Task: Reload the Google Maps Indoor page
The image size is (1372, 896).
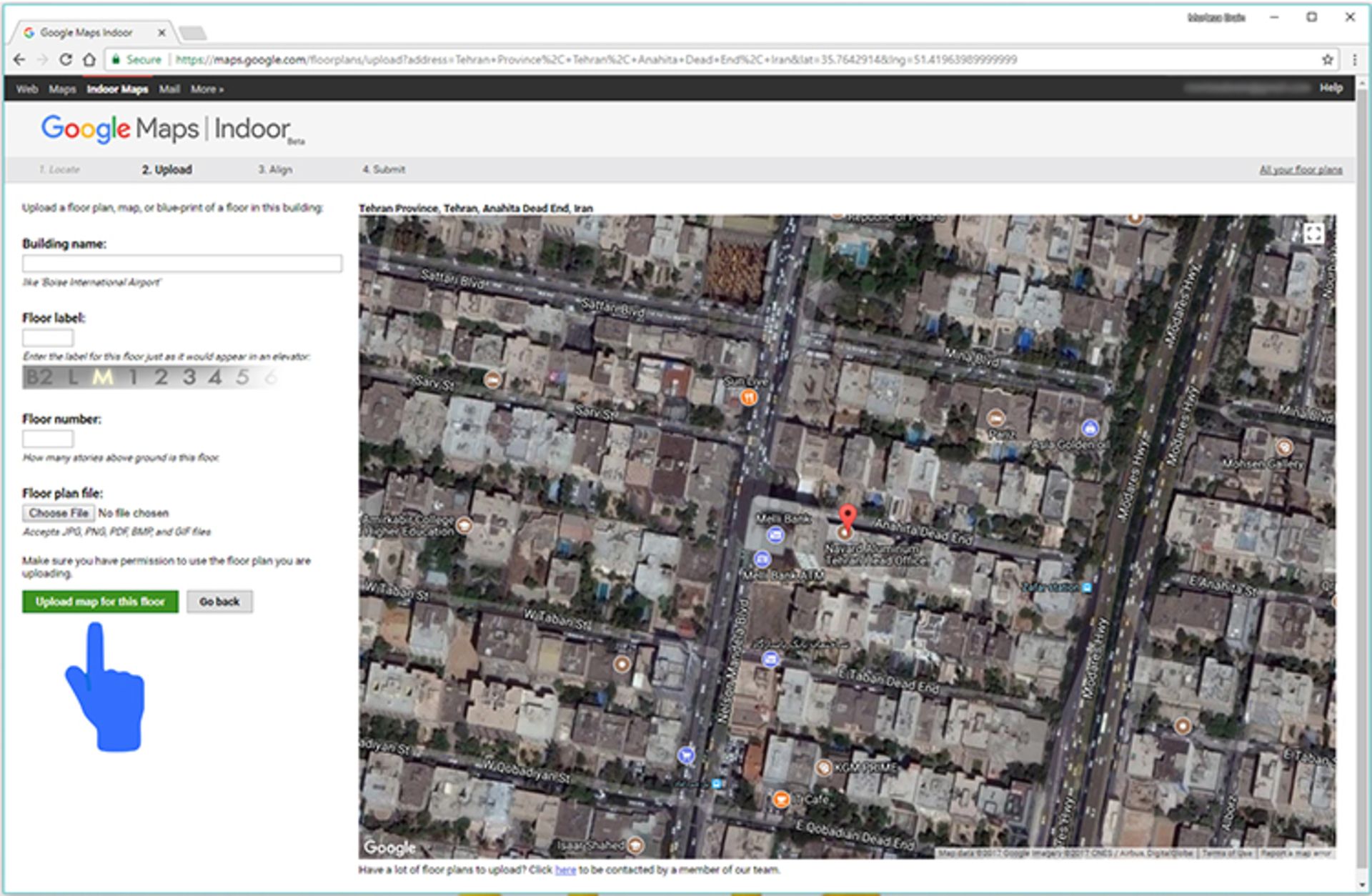Action: point(66,59)
